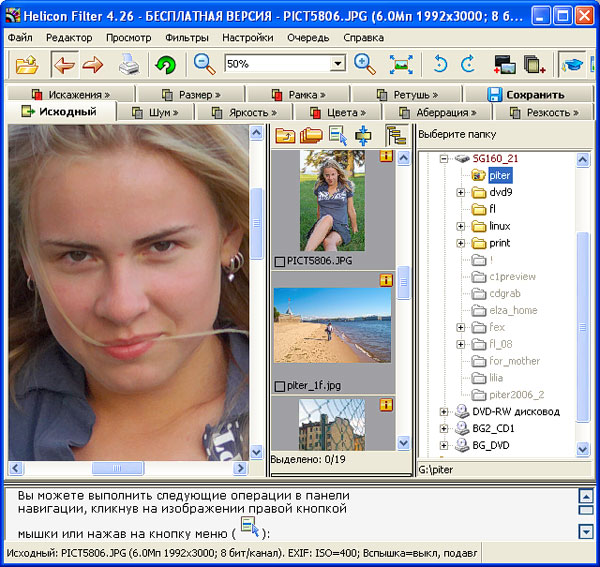Click the image preview horizontal scrollbar thumb
This screenshot has width=600, height=567.
pyautogui.click(x=118, y=468)
